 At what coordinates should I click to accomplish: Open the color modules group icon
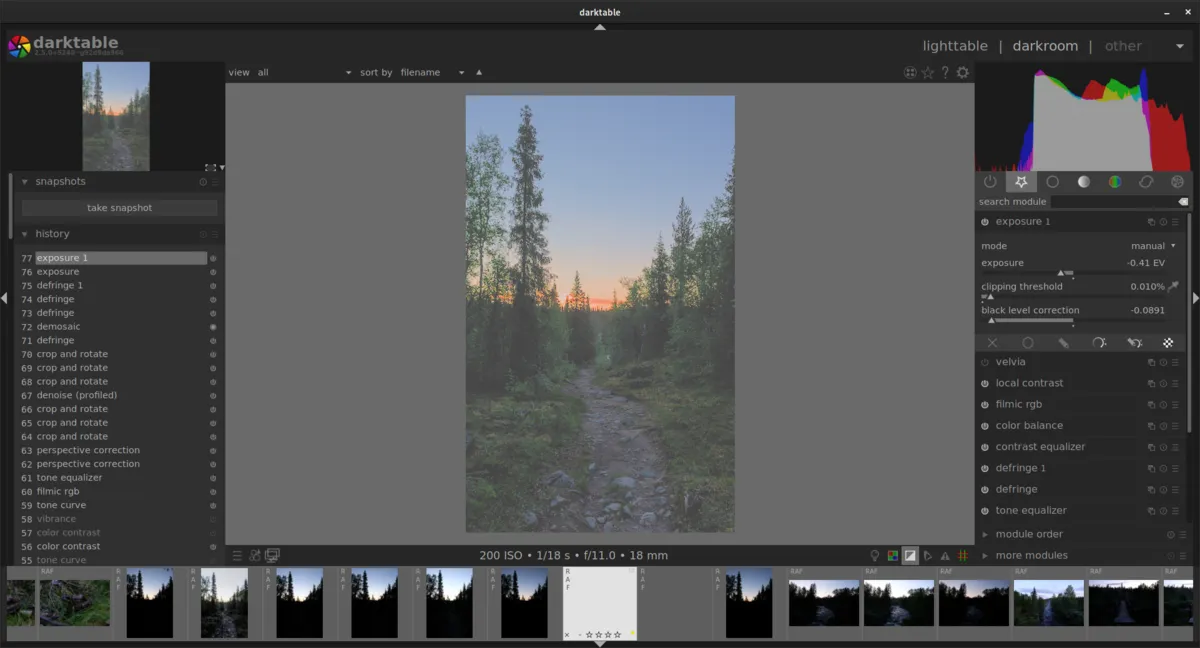click(1116, 181)
